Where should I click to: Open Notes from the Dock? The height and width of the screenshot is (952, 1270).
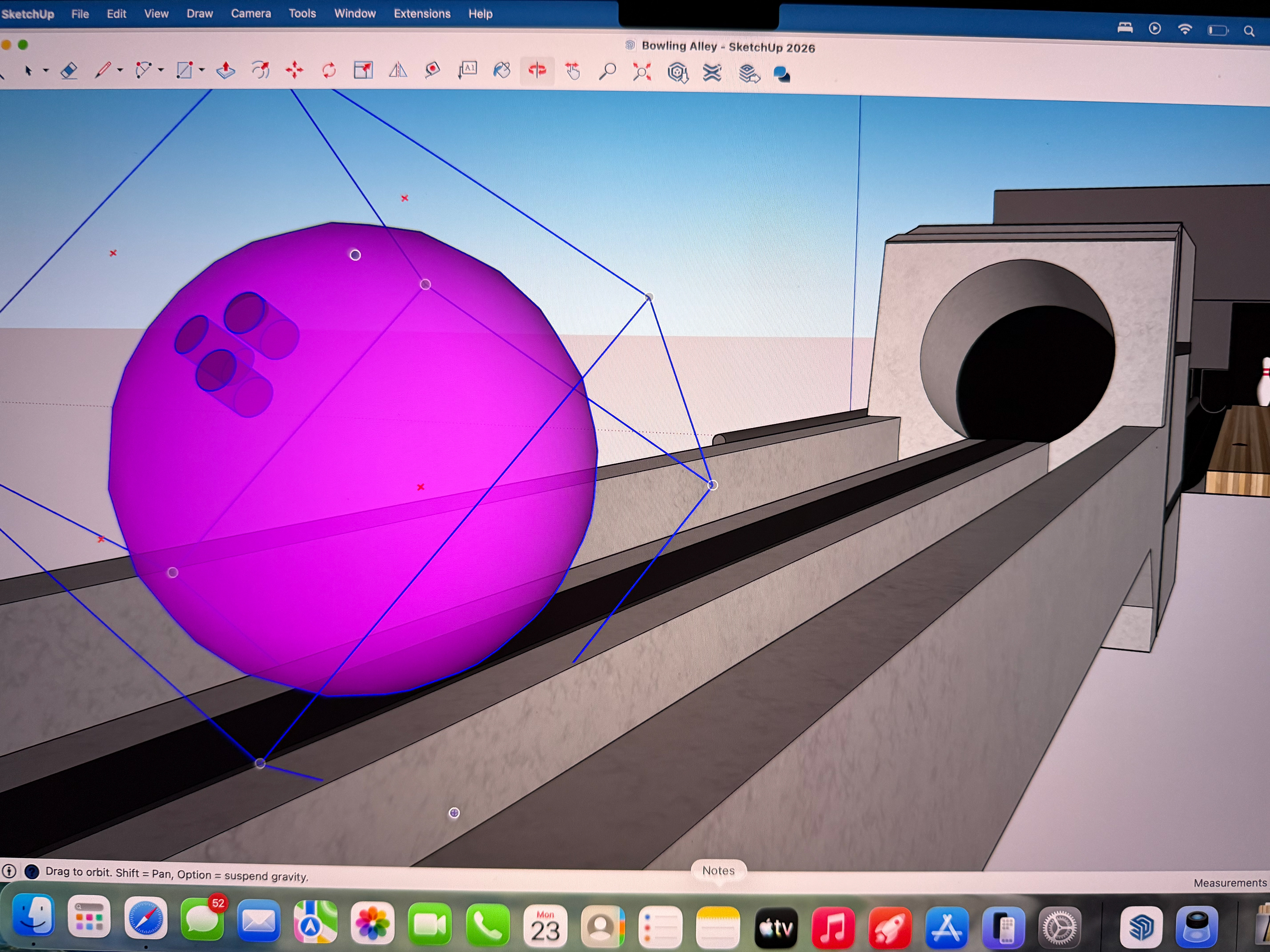[x=718, y=927]
